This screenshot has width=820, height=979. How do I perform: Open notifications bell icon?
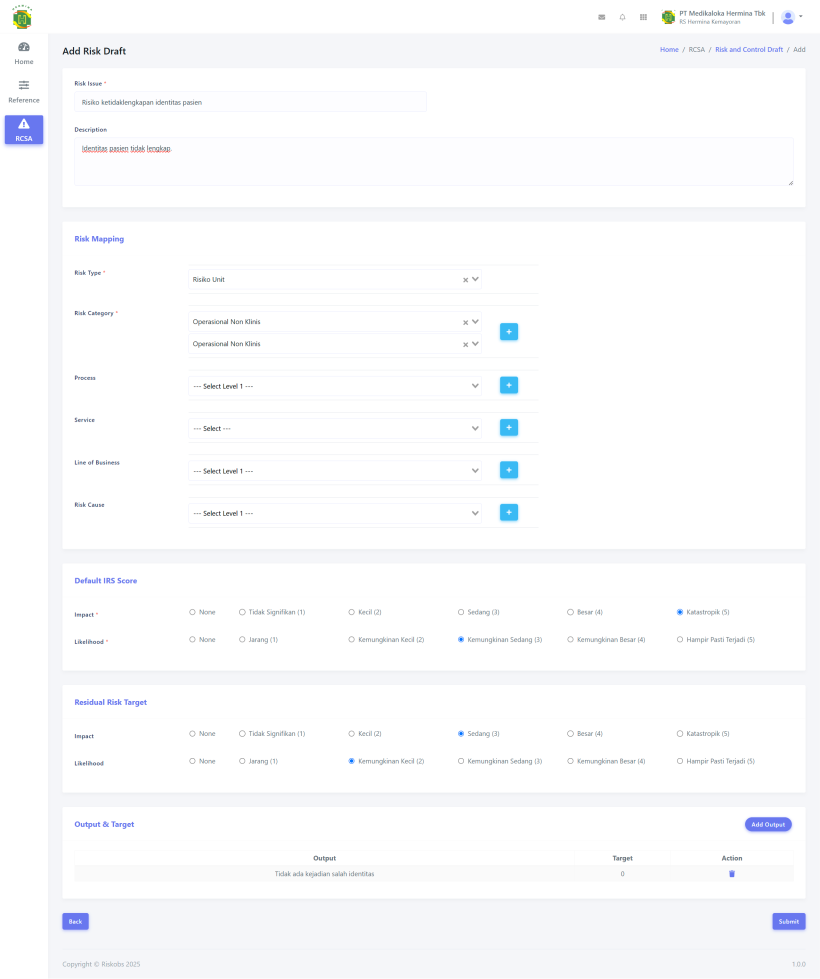tap(622, 17)
